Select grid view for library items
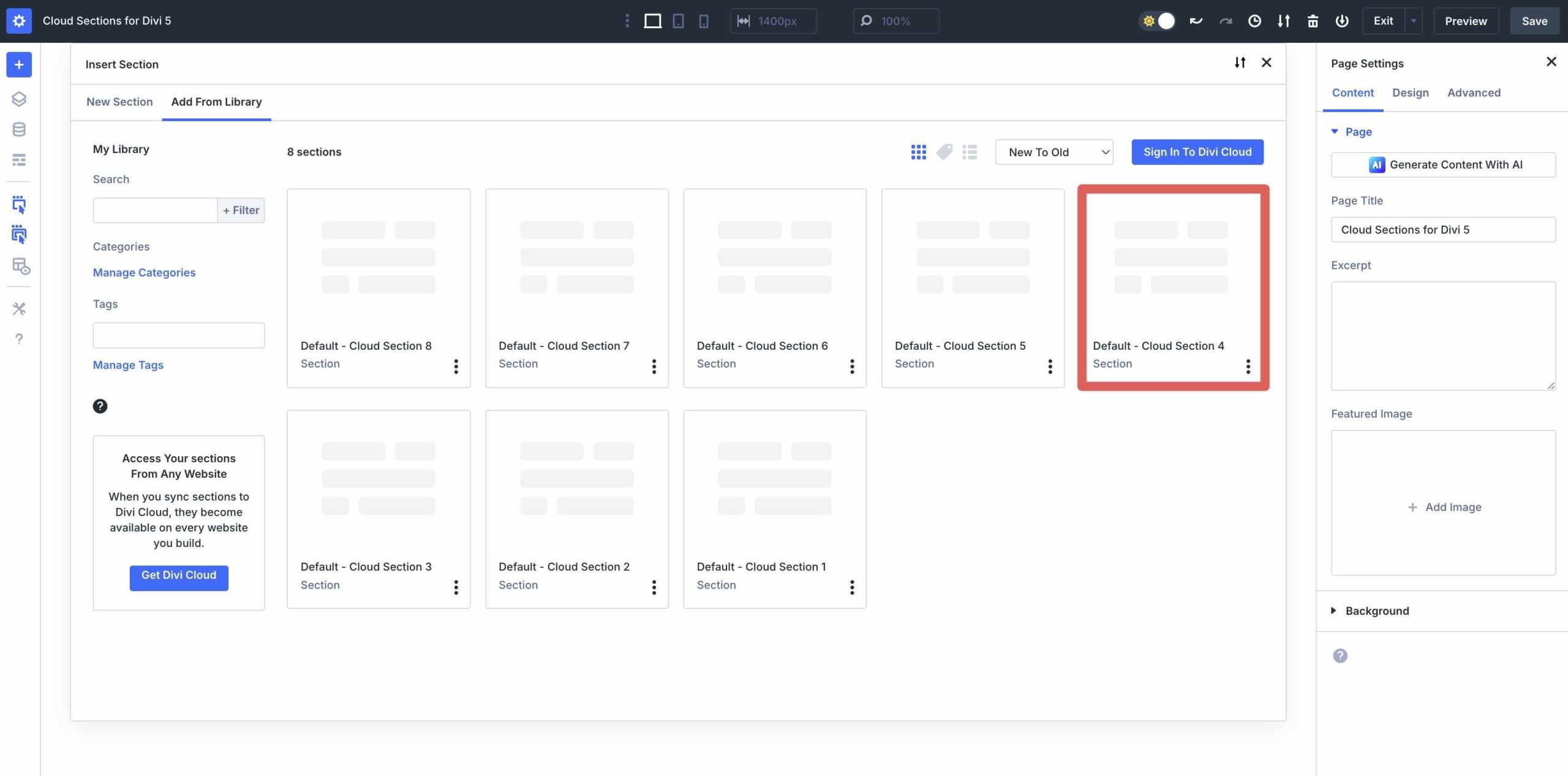This screenshot has height=776, width=1568. coord(918,151)
